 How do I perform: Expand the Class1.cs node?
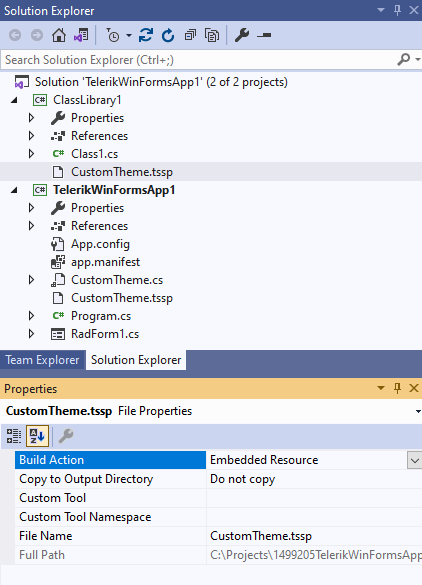point(31,154)
